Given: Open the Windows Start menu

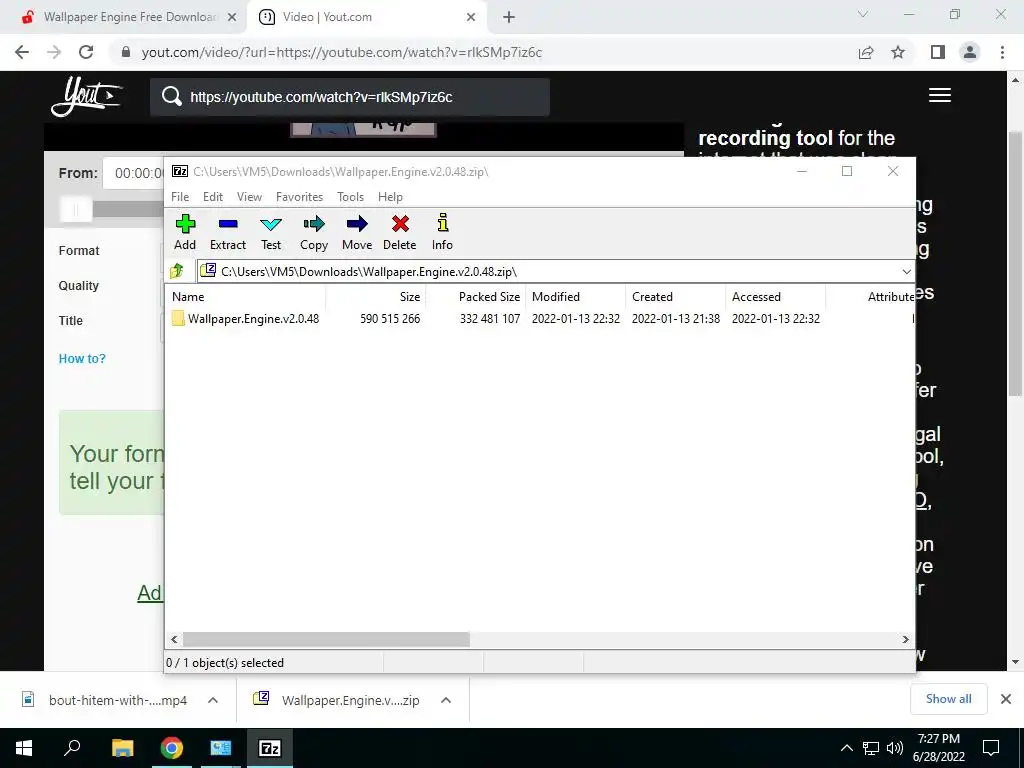Looking at the screenshot, I should (24, 748).
